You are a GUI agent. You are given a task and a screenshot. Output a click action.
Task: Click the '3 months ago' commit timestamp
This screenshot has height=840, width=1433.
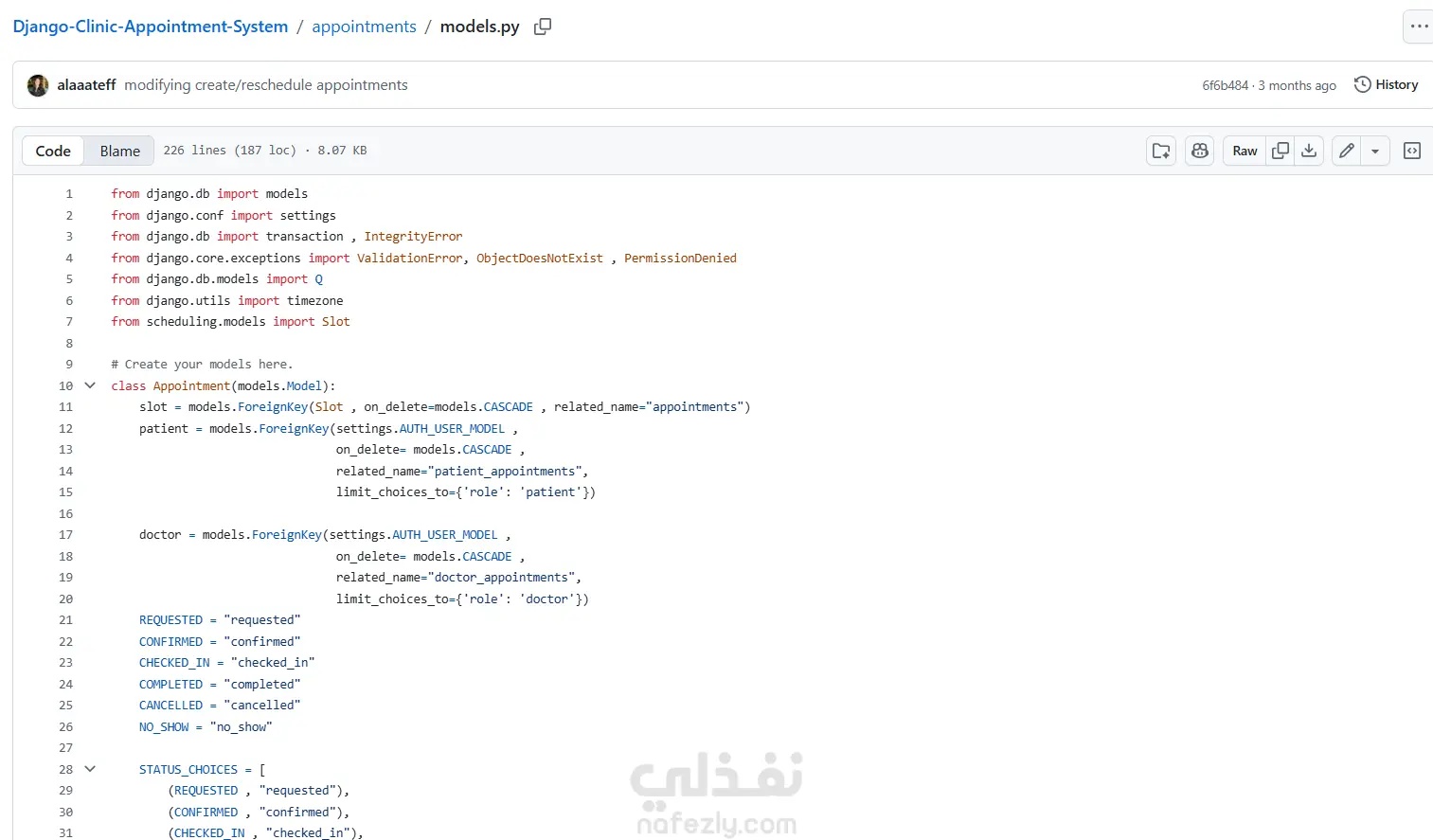1297,85
